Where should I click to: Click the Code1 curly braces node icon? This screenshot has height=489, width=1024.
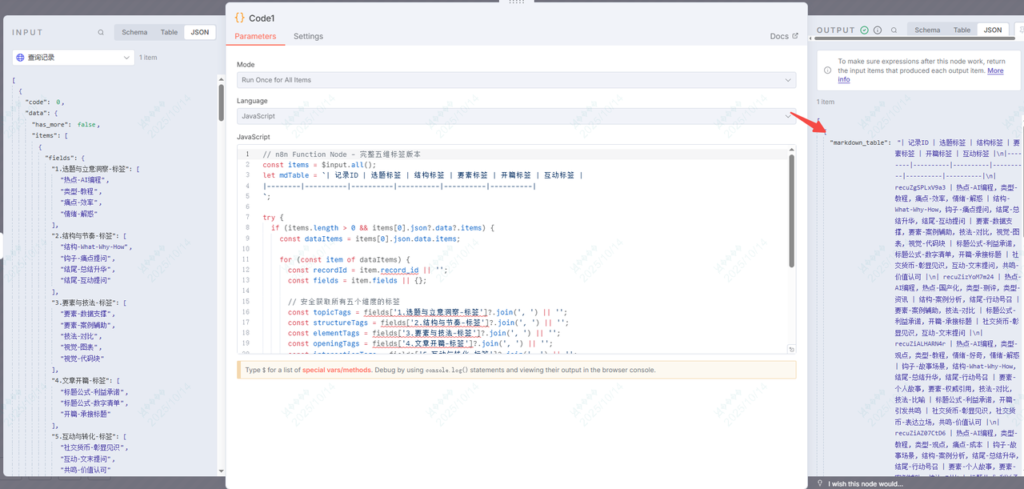tap(240, 17)
